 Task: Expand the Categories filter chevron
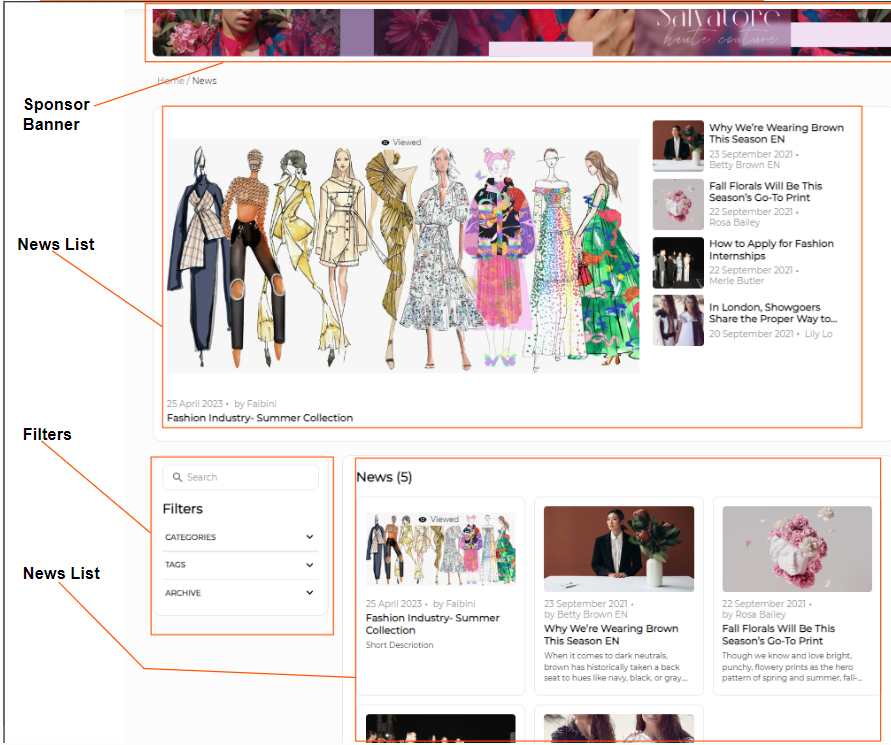310,537
